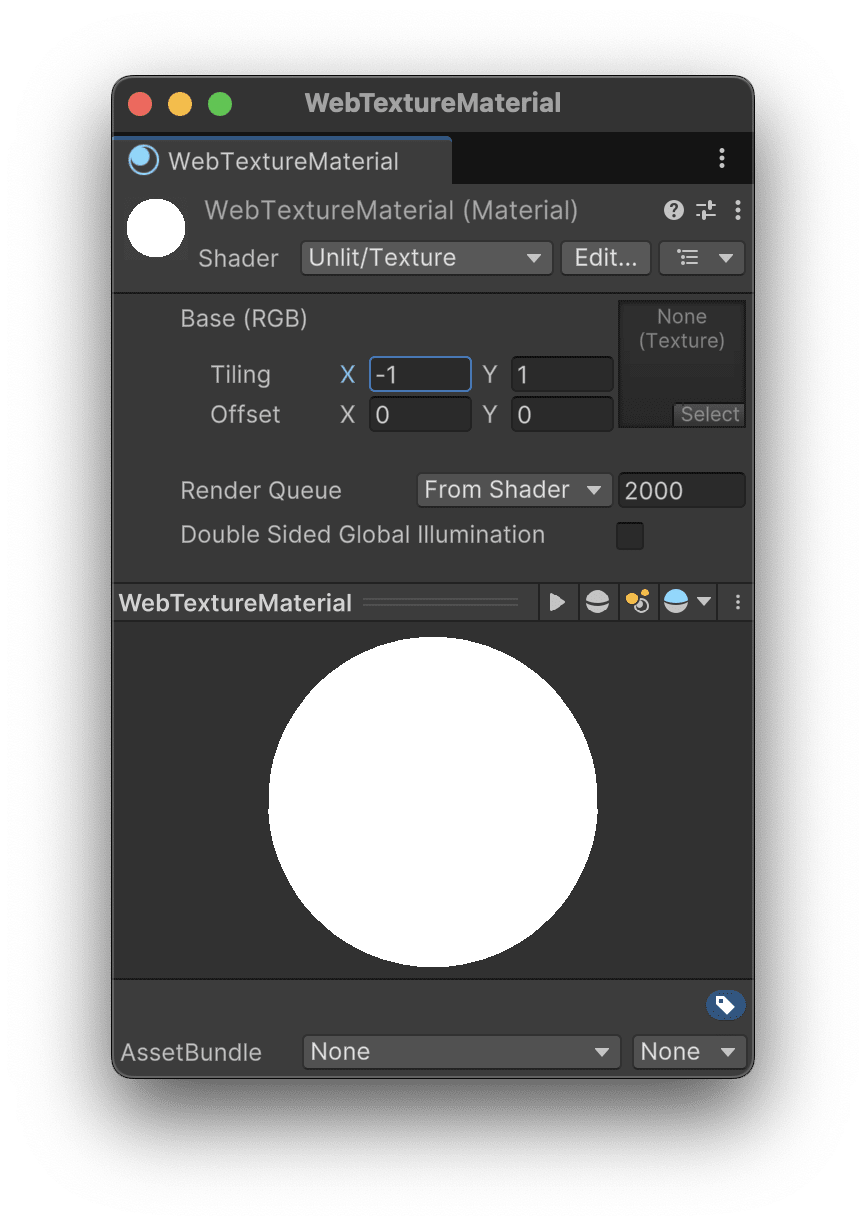866x1226 pixels.
Task: Click the white sphere material preview
Action: coord(433,802)
